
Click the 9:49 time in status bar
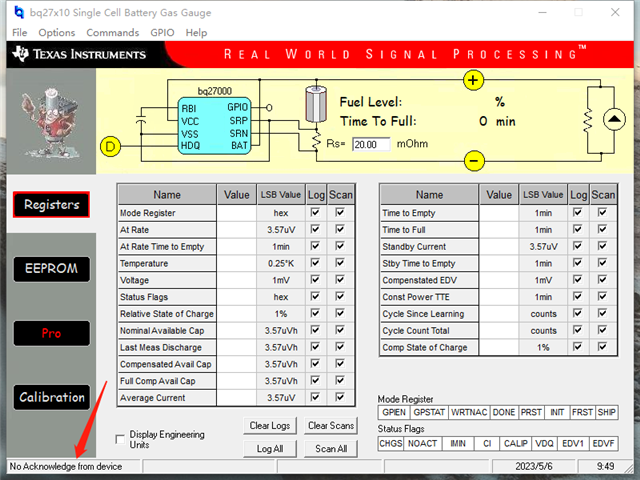tap(605, 467)
